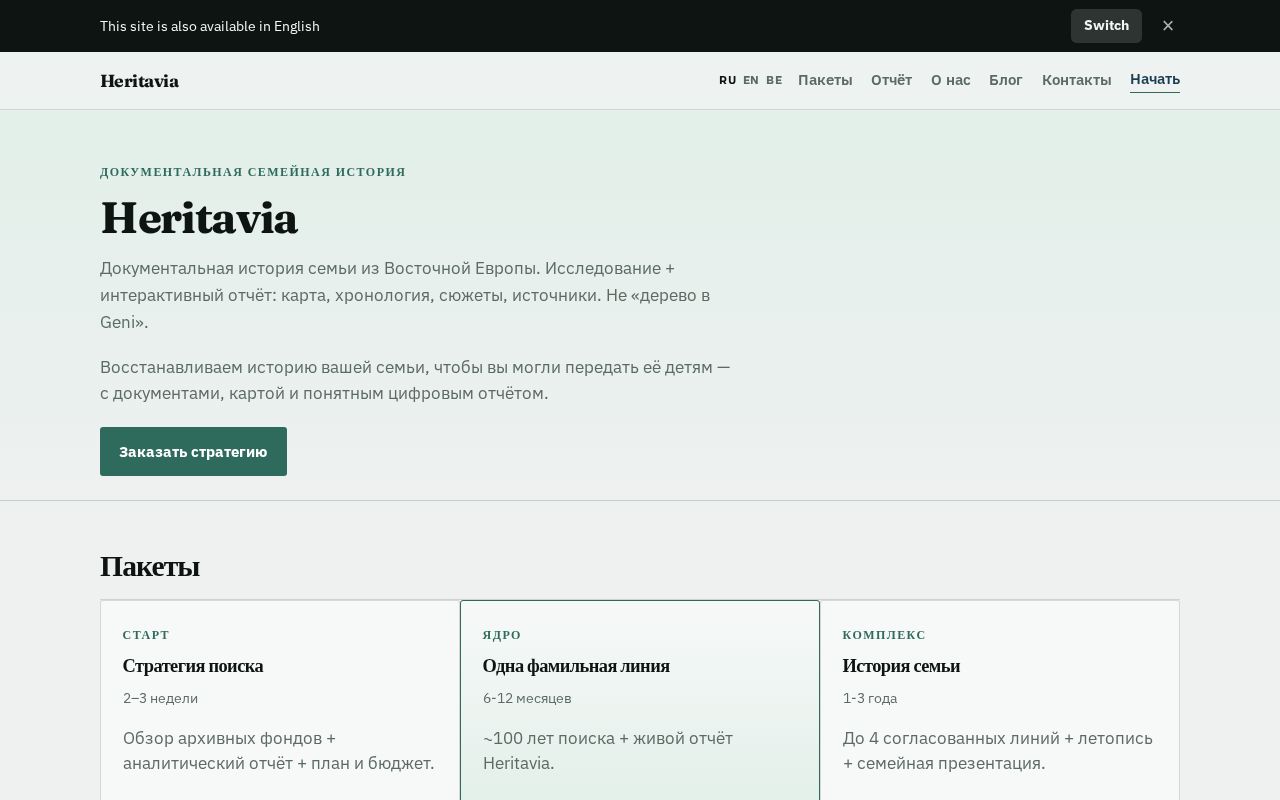Click the 2–3 недели duration text
Viewport: 1280px width, 800px height.
tap(160, 698)
